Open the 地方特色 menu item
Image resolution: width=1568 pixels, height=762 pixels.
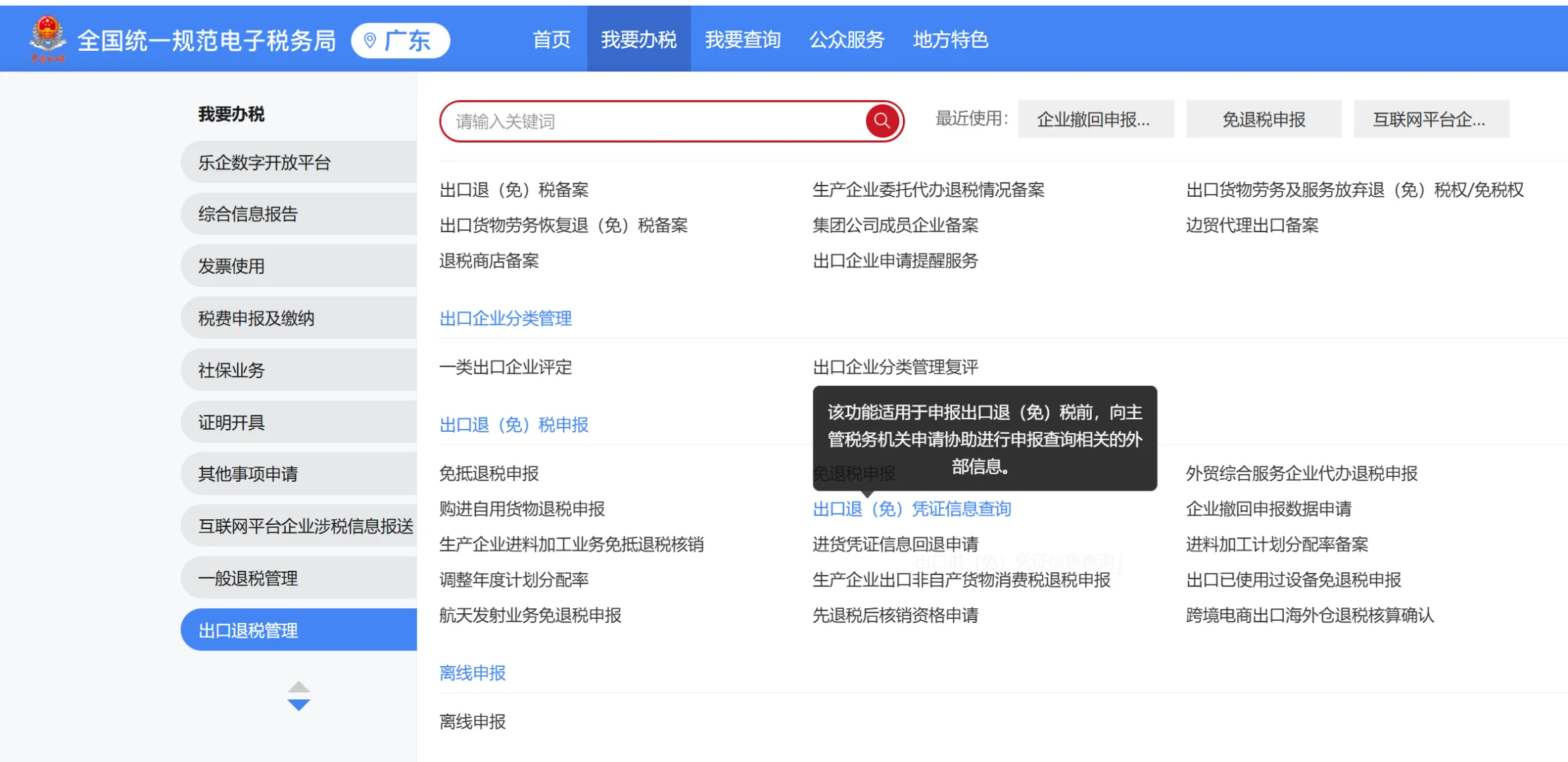(951, 40)
